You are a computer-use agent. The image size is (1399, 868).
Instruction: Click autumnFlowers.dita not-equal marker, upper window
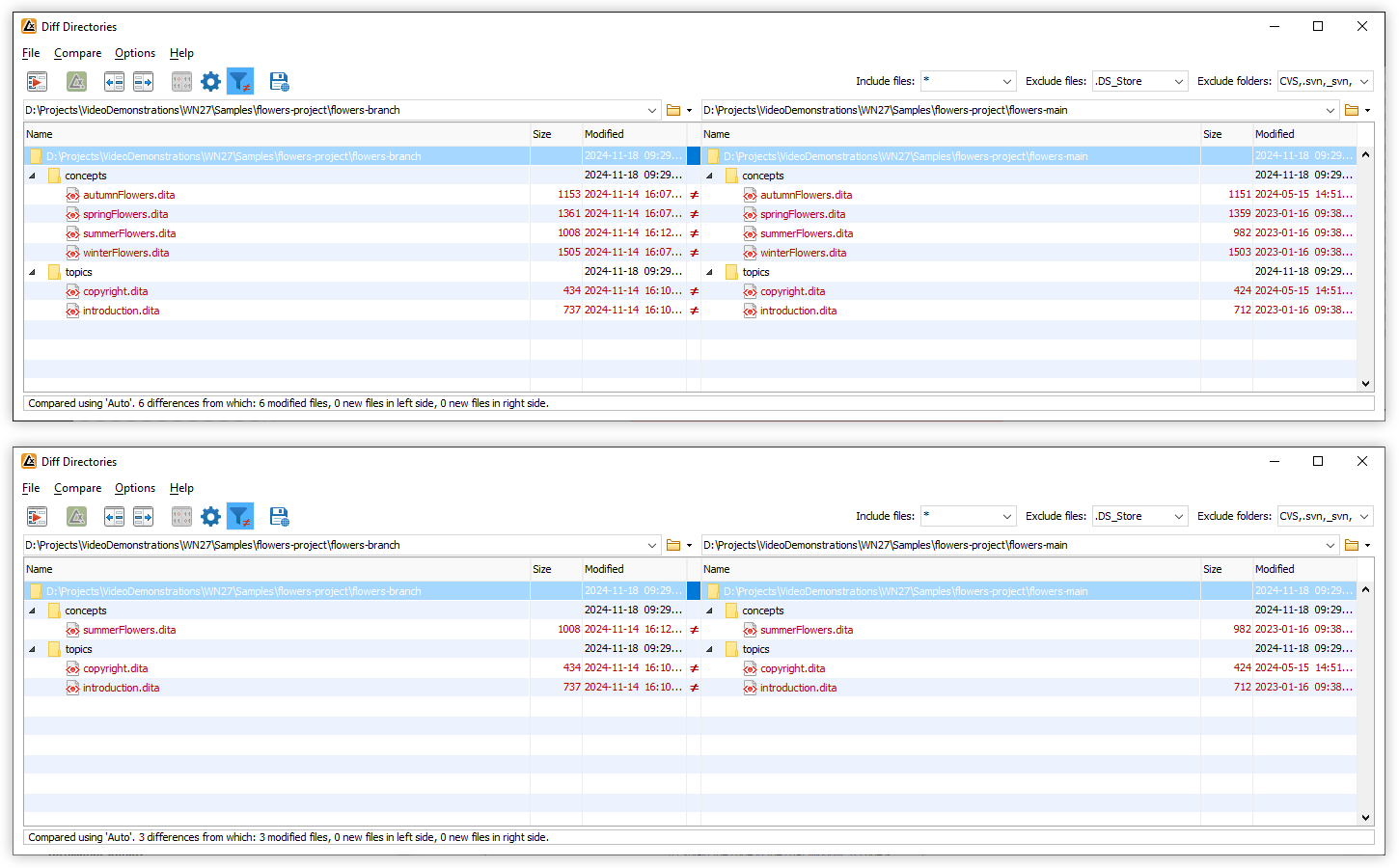694,195
